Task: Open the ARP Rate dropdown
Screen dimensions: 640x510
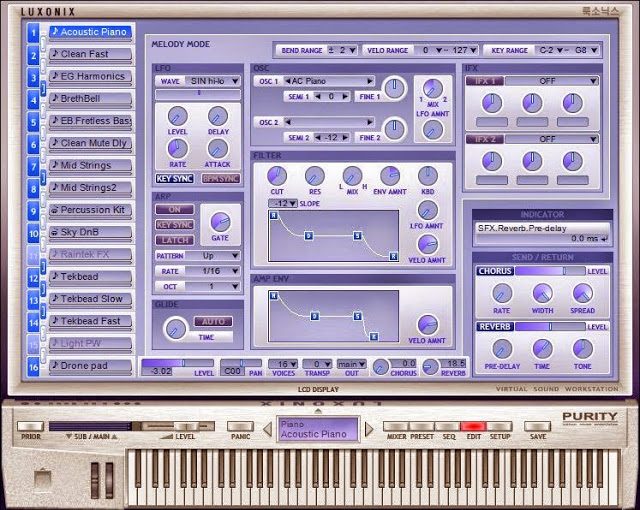Action: coord(213,271)
